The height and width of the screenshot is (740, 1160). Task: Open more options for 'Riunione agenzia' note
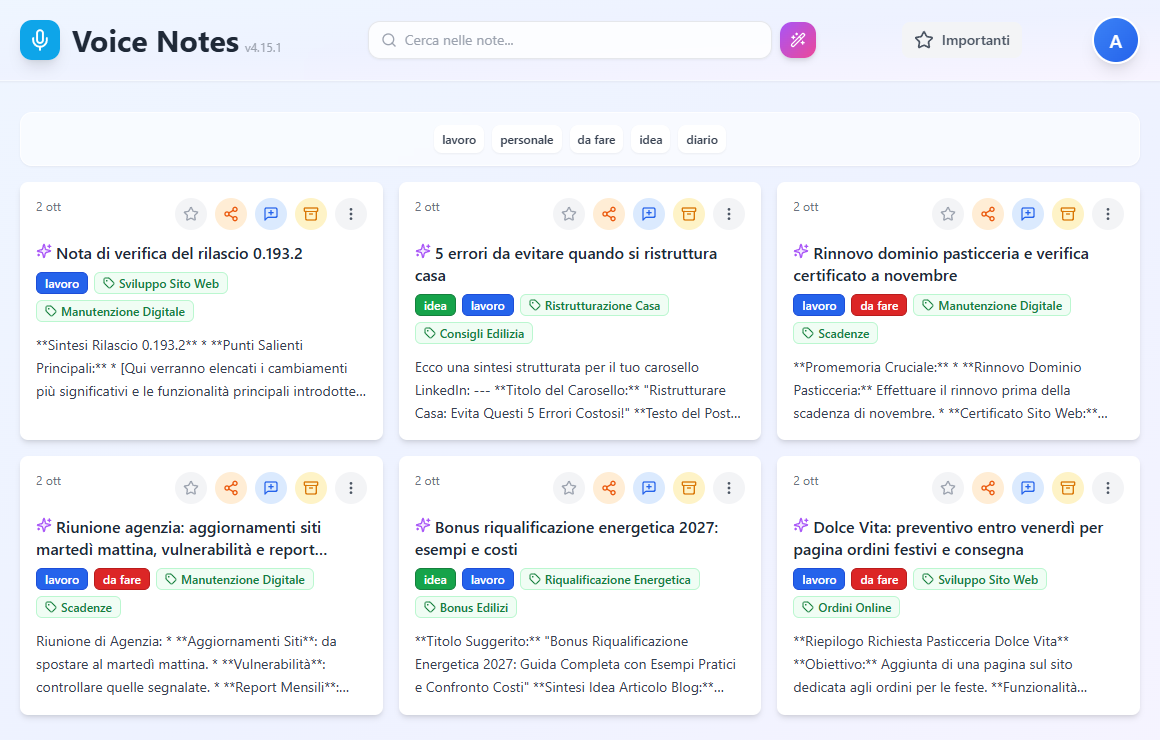(x=351, y=488)
